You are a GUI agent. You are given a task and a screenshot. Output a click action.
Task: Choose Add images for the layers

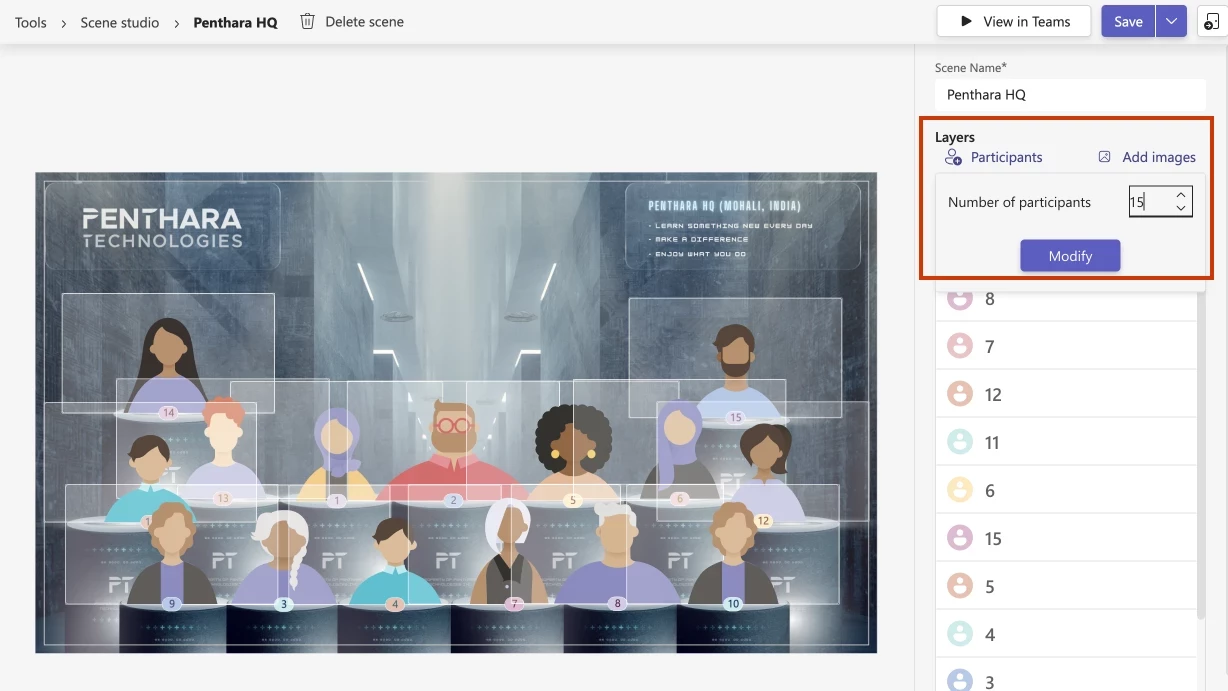[1147, 157]
